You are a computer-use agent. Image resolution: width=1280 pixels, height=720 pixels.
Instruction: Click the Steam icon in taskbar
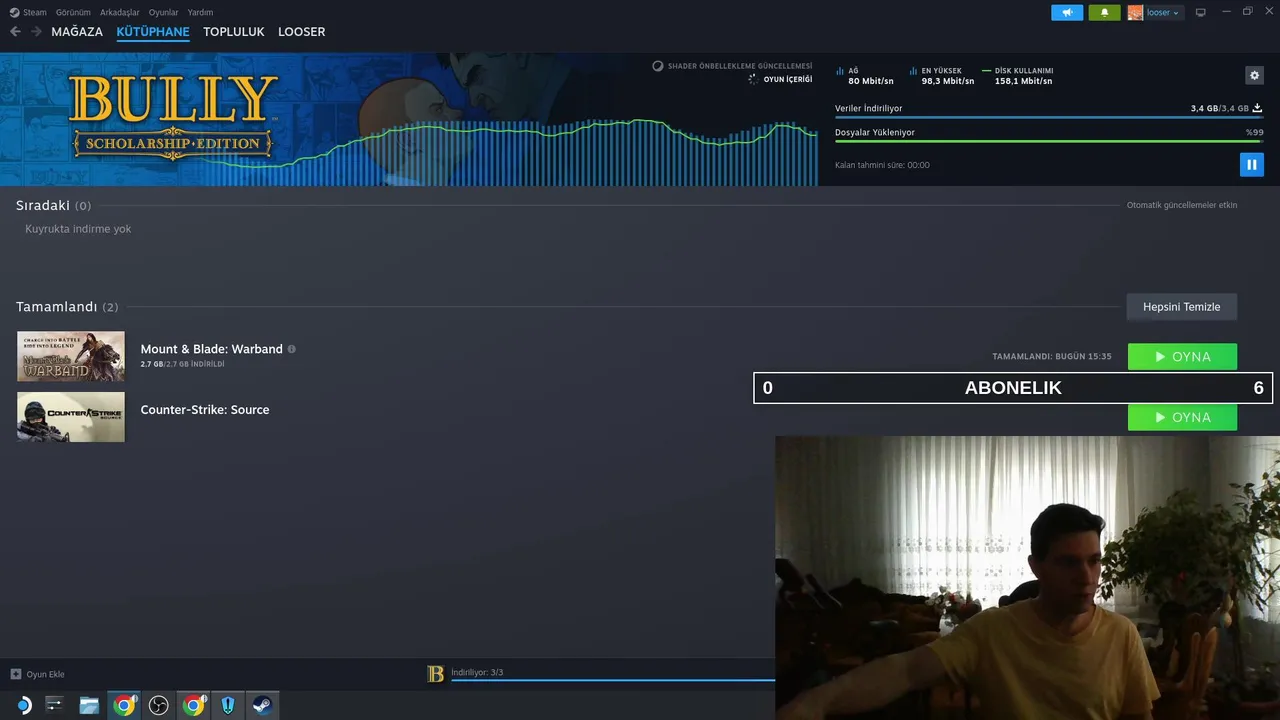261,705
